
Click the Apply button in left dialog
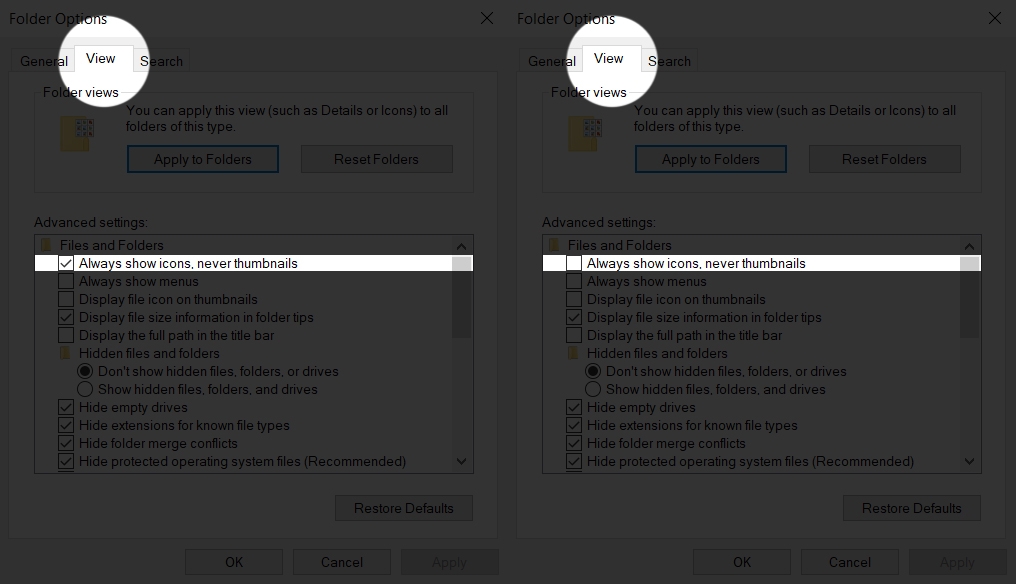[450, 562]
